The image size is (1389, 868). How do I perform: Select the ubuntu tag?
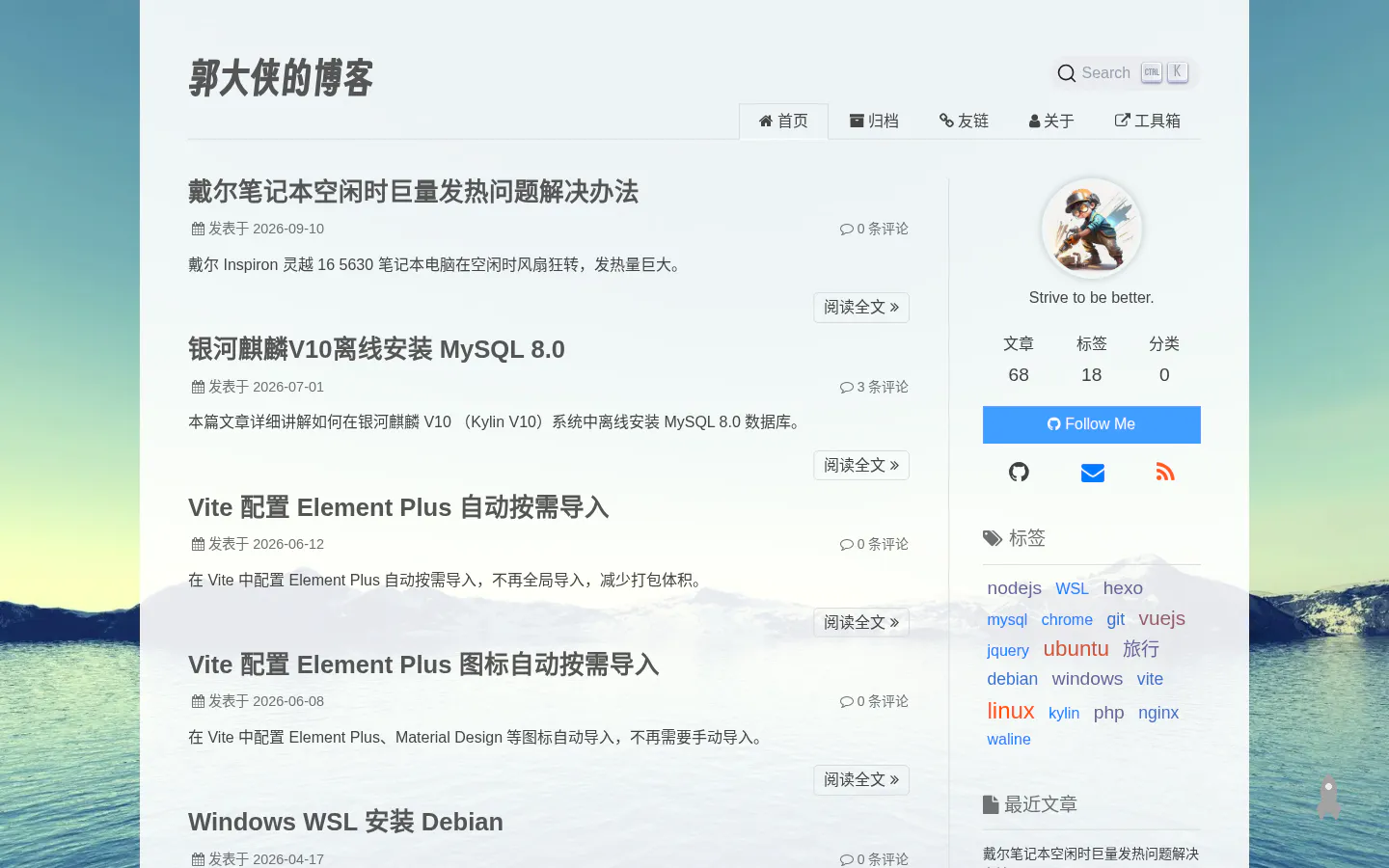point(1076,649)
